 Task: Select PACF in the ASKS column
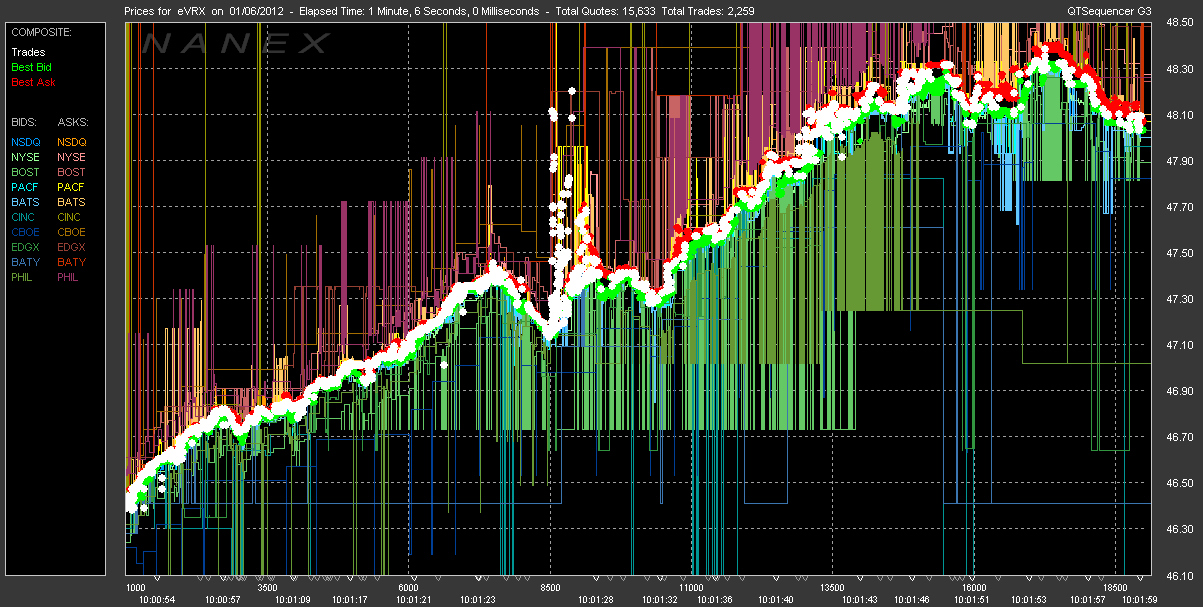click(72, 187)
